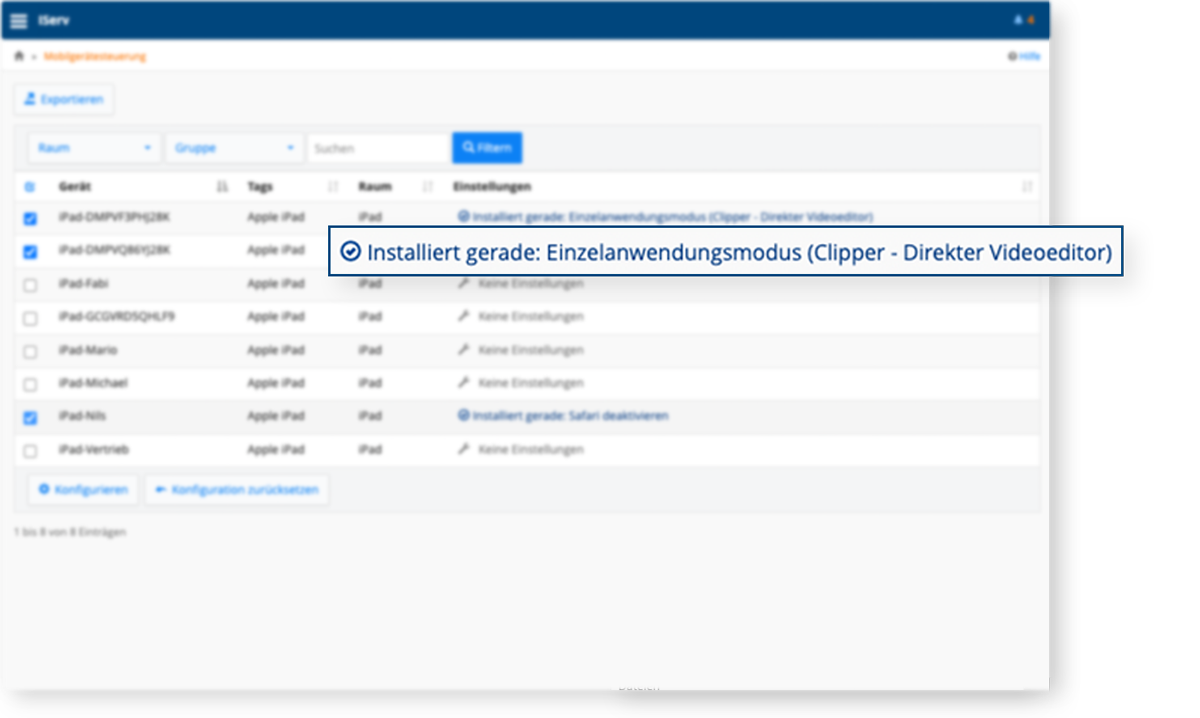Open the Raum filter dropdown

(x=95, y=148)
